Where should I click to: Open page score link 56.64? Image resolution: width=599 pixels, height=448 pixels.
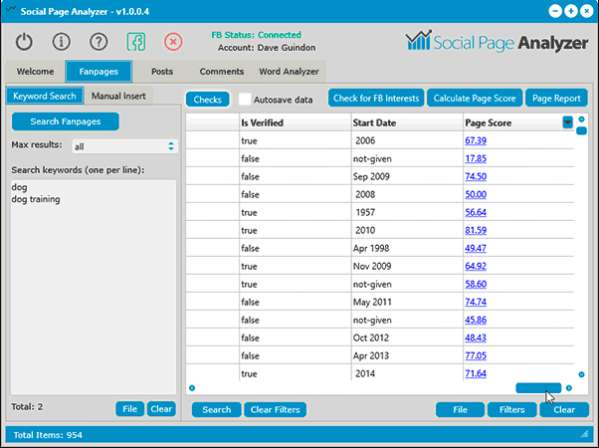[x=476, y=212]
